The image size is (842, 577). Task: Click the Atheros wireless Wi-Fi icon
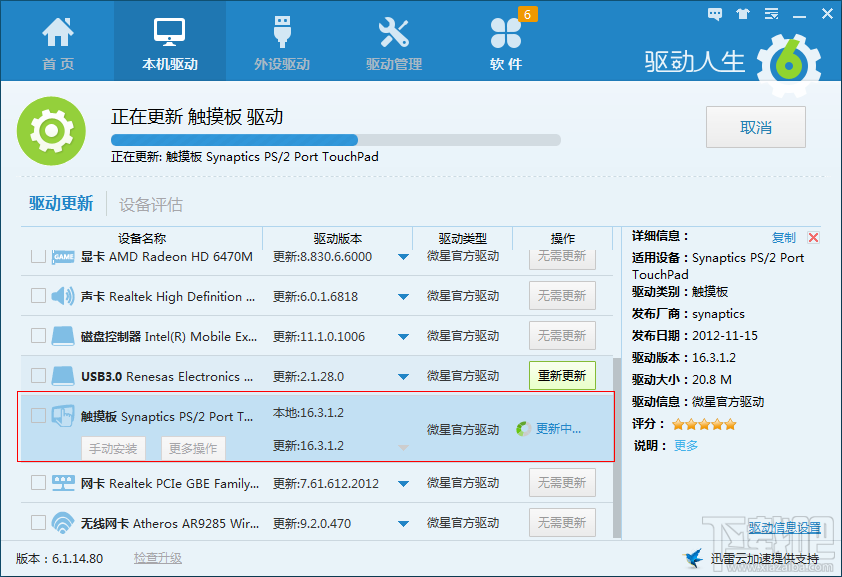click(x=63, y=523)
